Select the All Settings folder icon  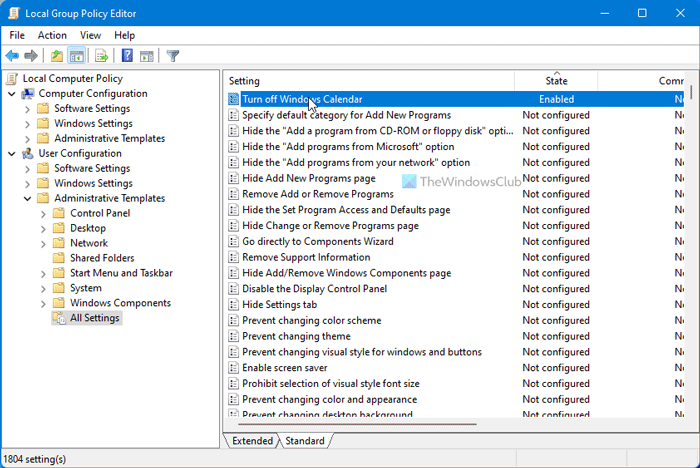click(x=58, y=318)
